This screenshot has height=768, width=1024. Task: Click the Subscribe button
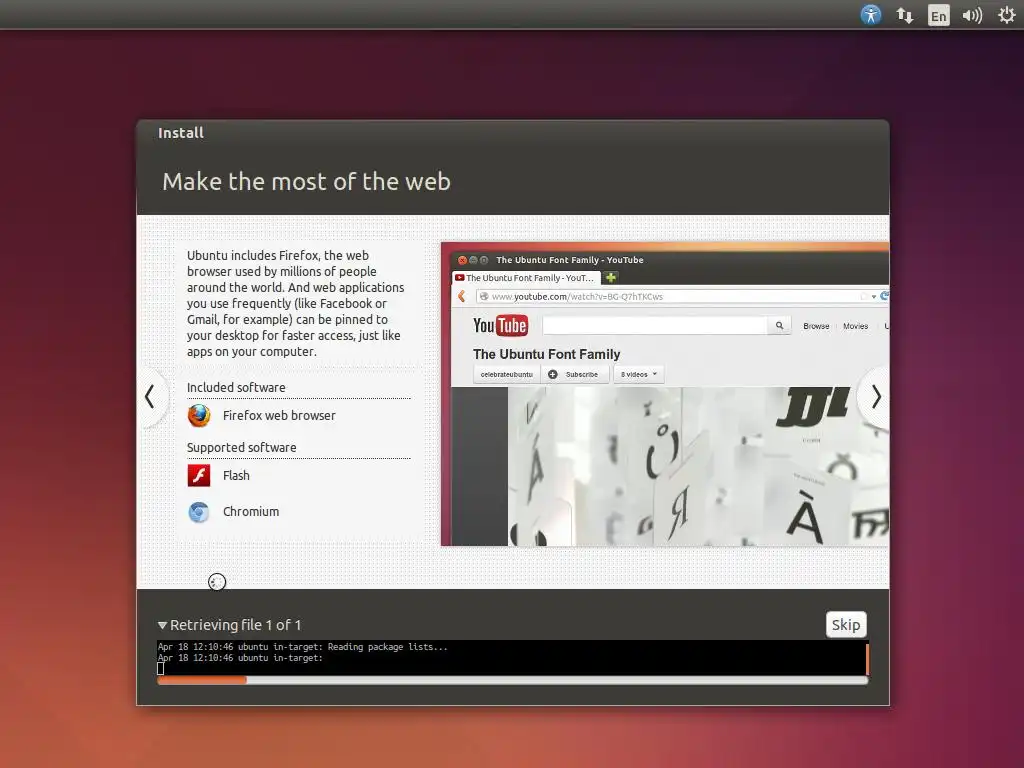[575, 374]
